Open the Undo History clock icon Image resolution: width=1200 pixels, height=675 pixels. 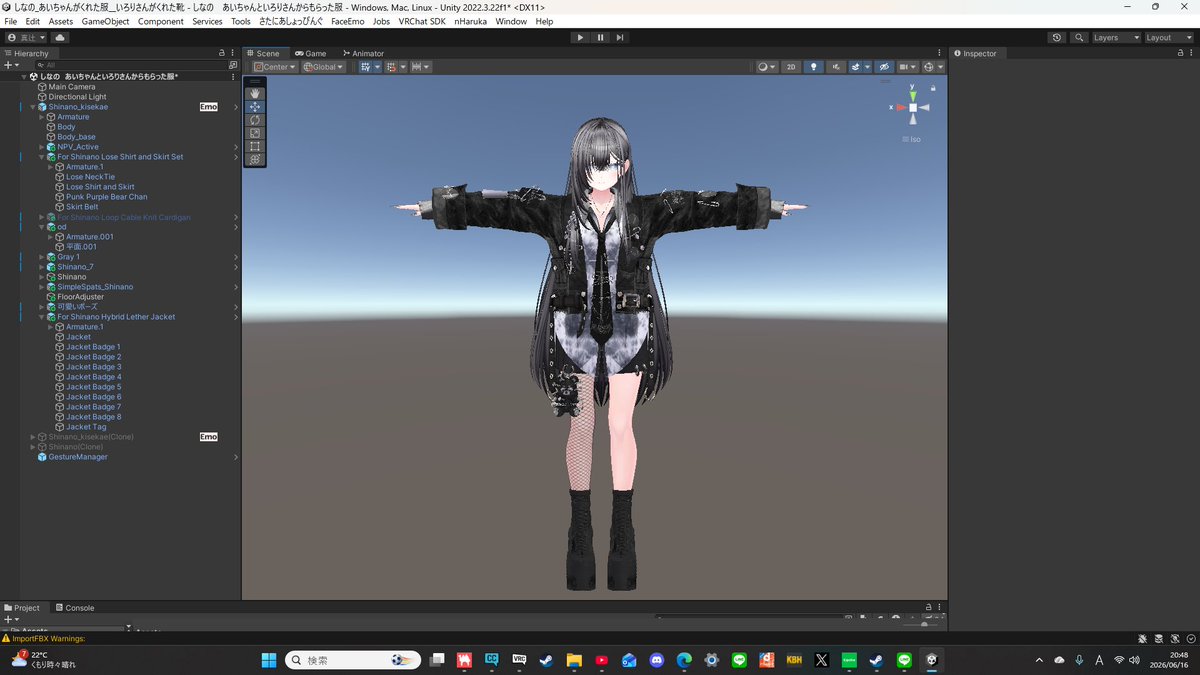[x=1057, y=37]
